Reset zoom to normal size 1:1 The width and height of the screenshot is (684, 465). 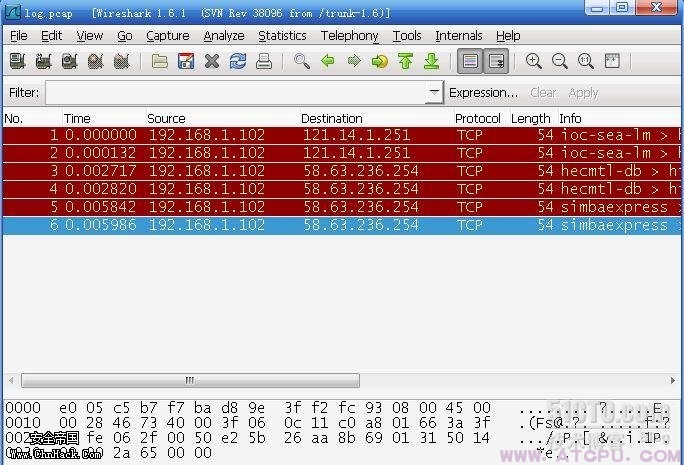[585, 61]
